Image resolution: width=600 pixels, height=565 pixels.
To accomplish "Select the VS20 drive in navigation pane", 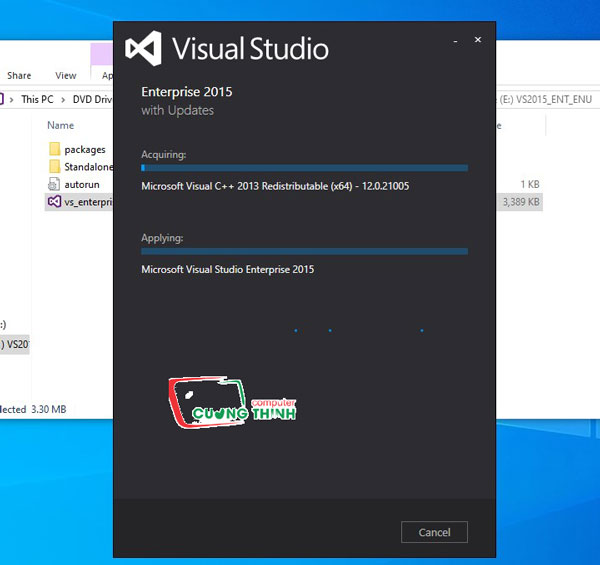I will click(15, 344).
